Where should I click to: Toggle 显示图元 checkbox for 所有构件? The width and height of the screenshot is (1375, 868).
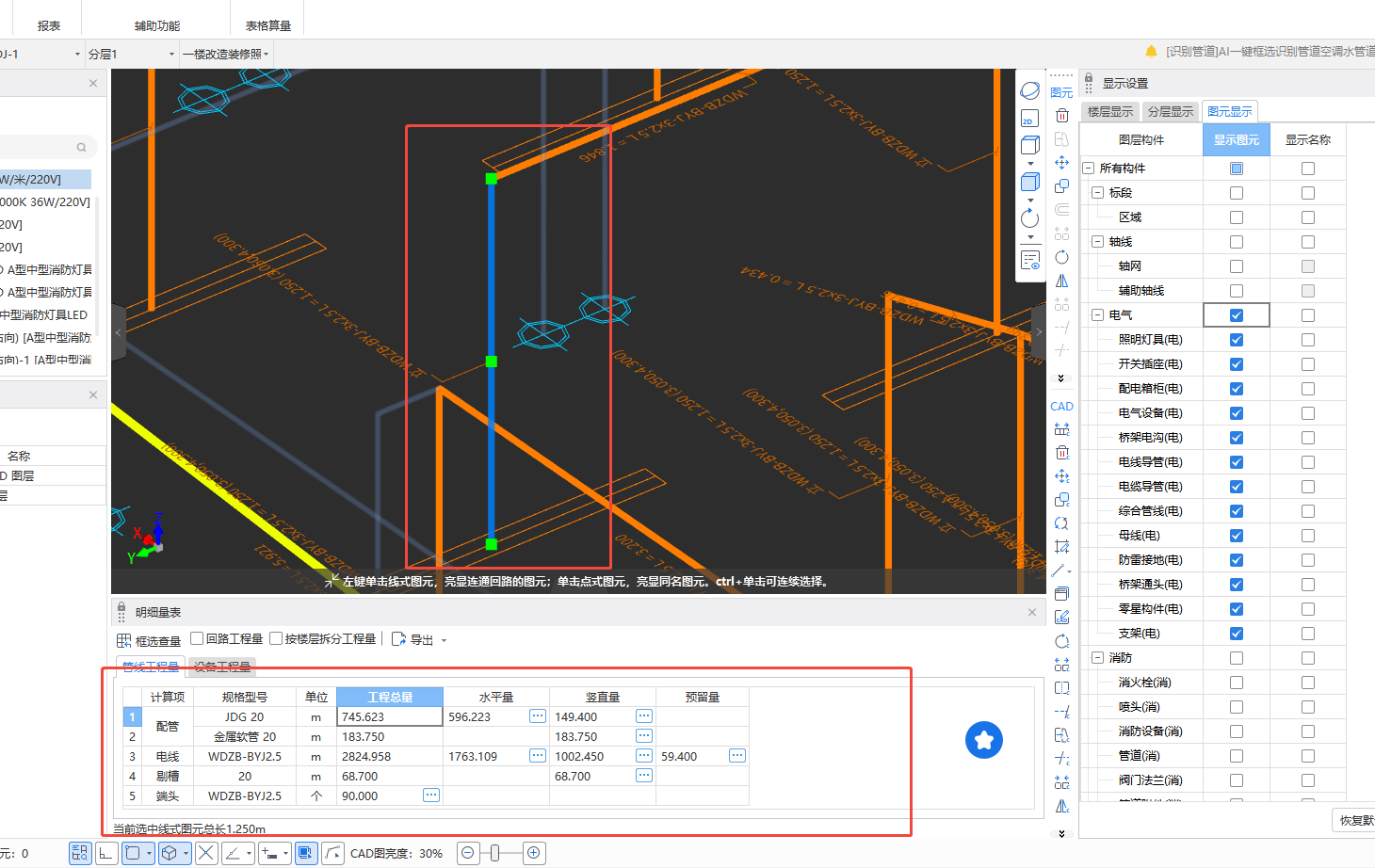click(1237, 169)
